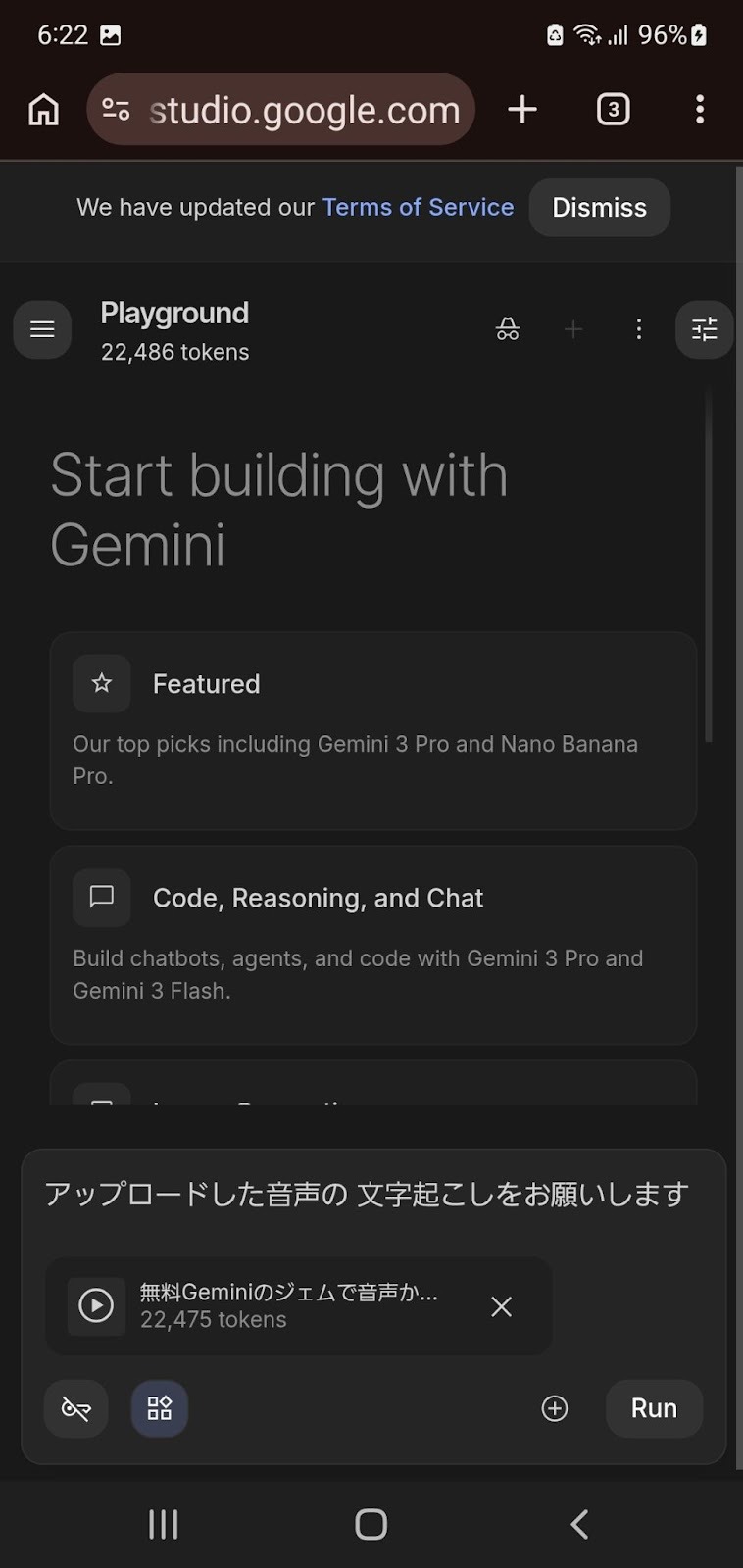The width and height of the screenshot is (743, 1568).
Task: Run the prompt
Action: tap(654, 1408)
